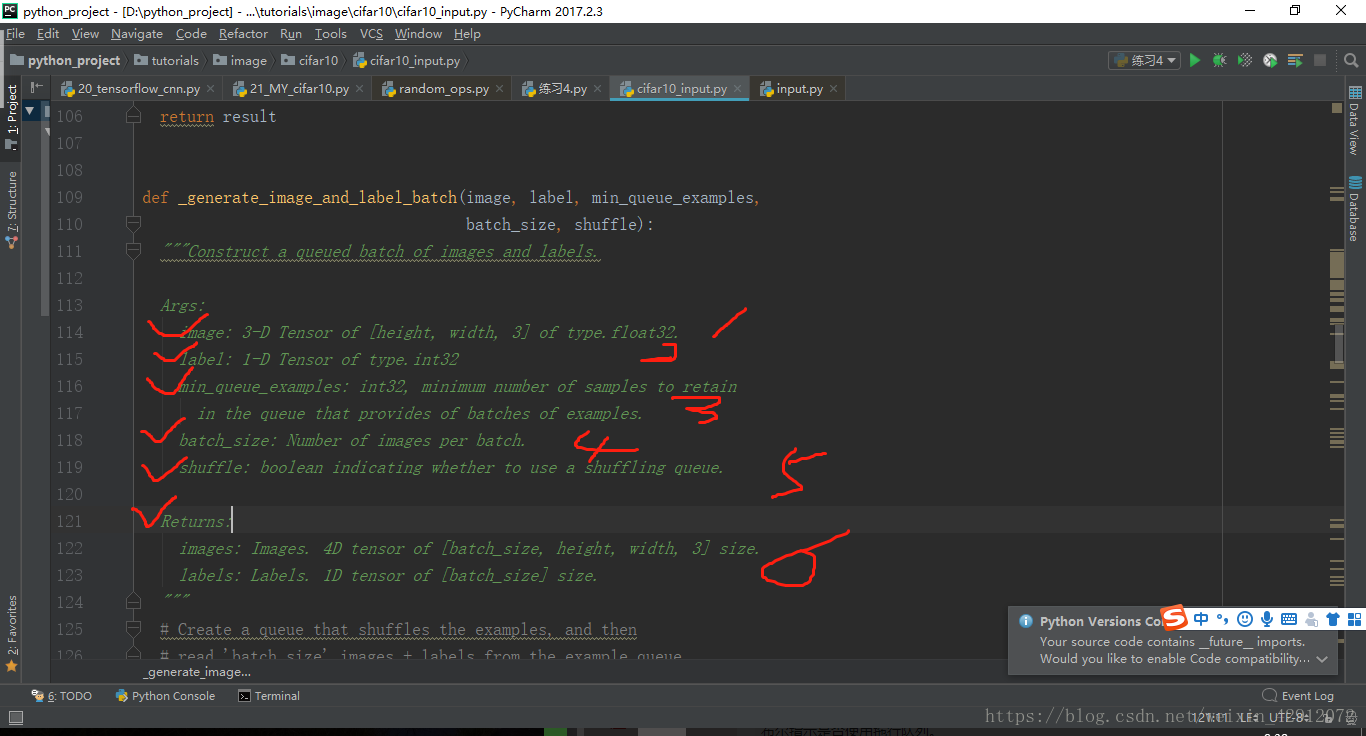The image size is (1366, 736).
Task: Open the Sogou toolbox grid icon
Action: coord(1355,619)
